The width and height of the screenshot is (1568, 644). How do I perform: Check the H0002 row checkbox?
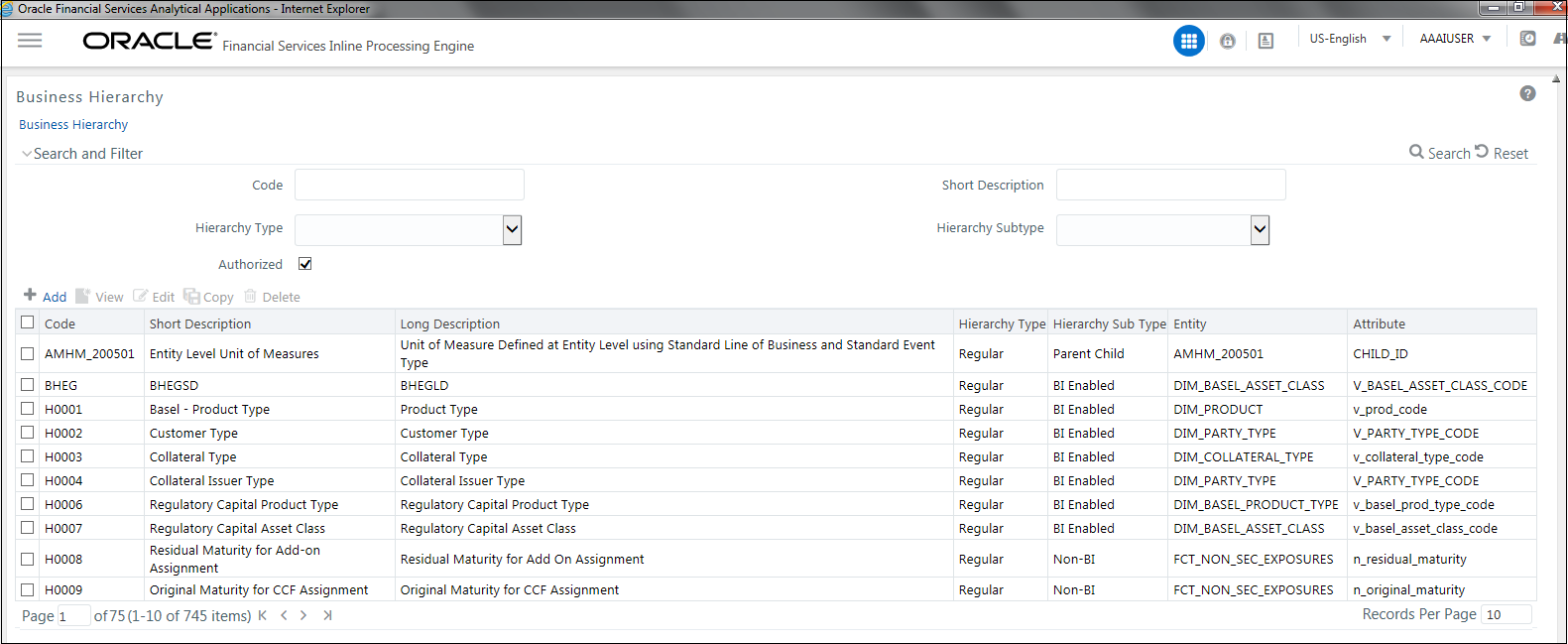[27, 433]
